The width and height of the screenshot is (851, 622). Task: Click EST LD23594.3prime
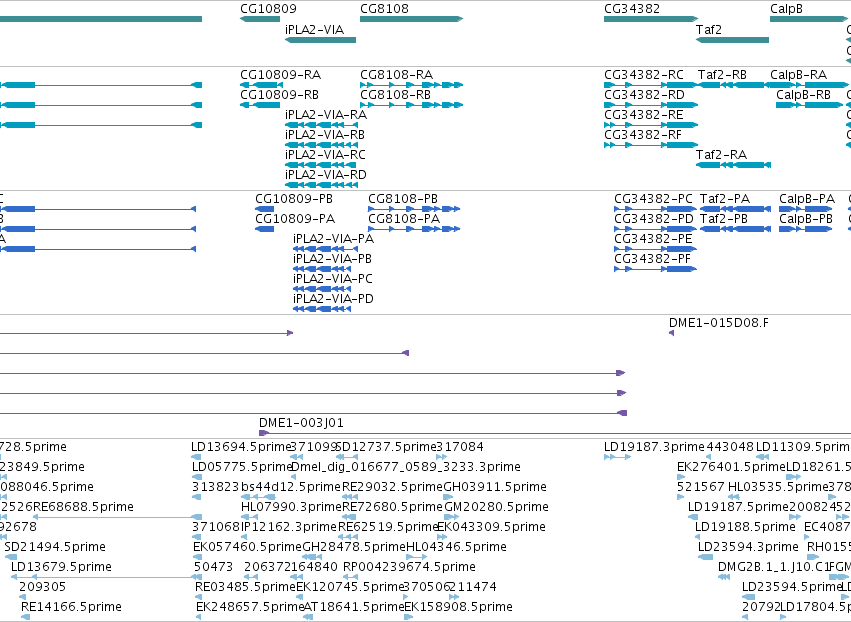pyautogui.click(x=748, y=547)
